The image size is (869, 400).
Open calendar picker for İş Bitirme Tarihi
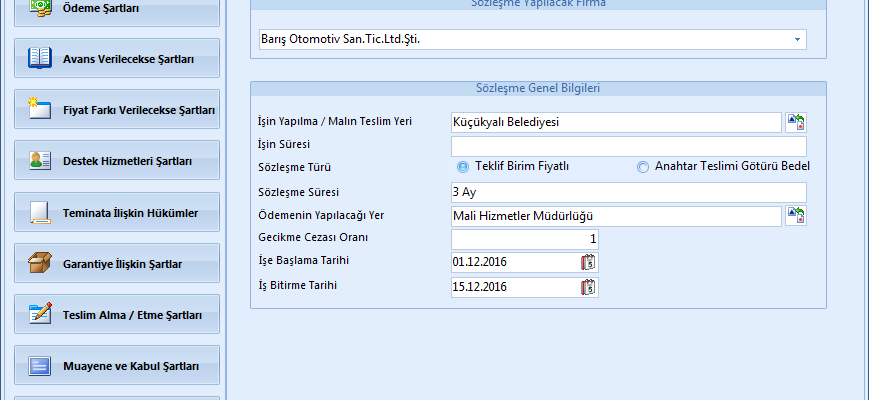click(588, 287)
